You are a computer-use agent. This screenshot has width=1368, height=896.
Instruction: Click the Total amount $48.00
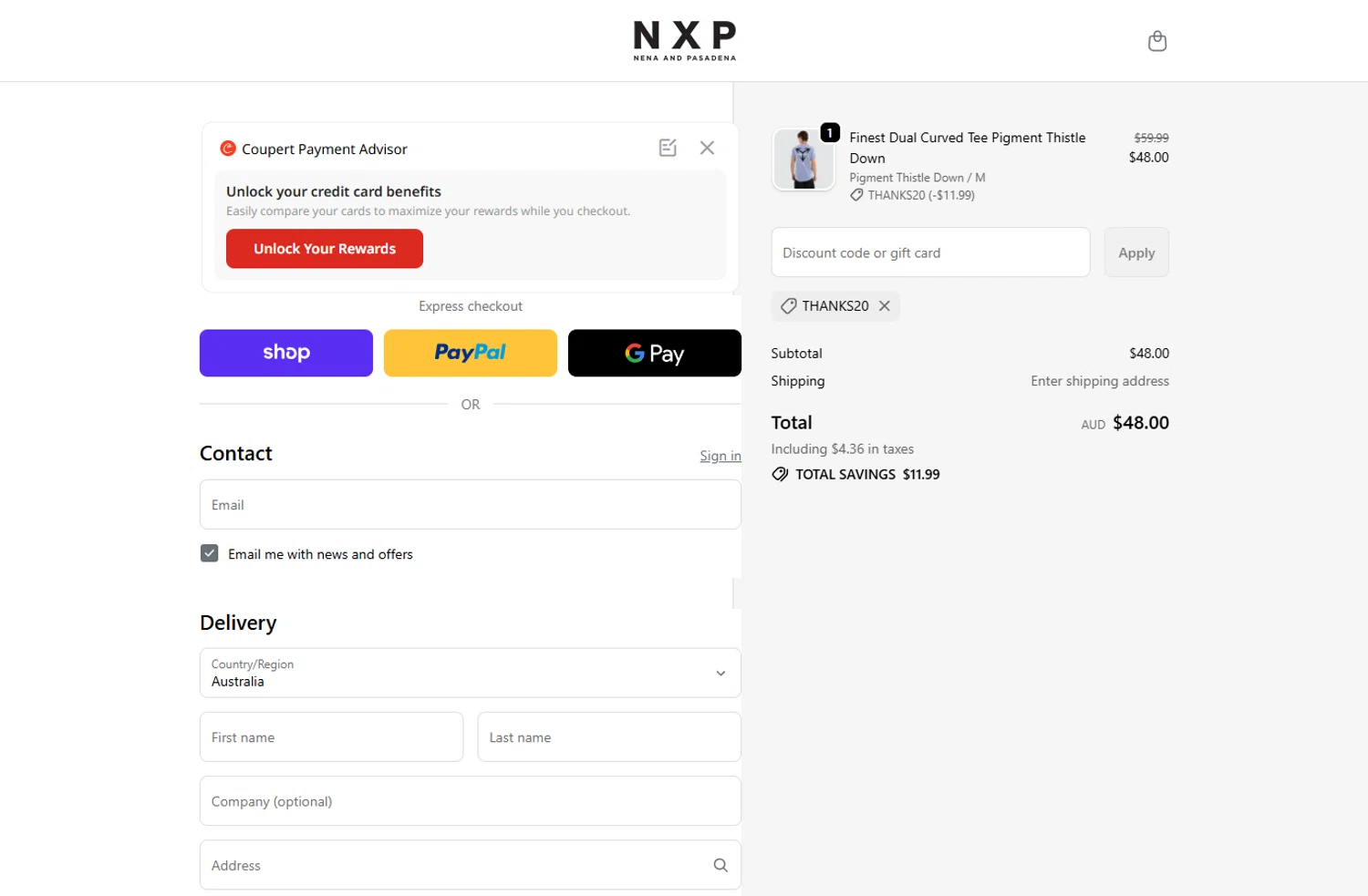click(x=1141, y=423)
